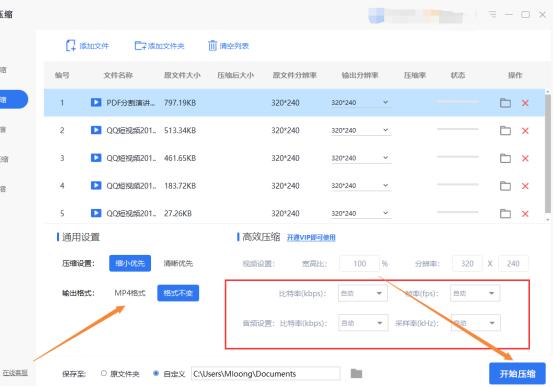Click the 输出分辨率 column header
This screenshot has width=554, height=387.
pos(360,75)
